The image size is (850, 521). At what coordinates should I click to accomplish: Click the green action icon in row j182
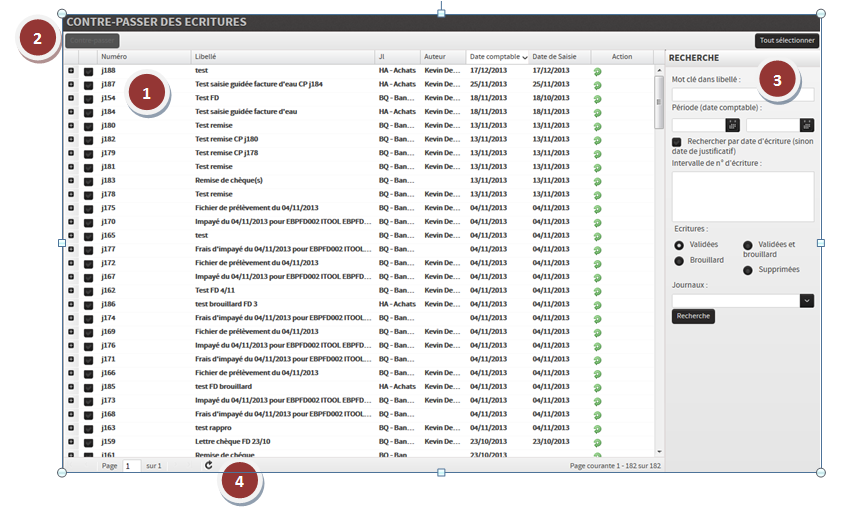[x=597, y=140]
